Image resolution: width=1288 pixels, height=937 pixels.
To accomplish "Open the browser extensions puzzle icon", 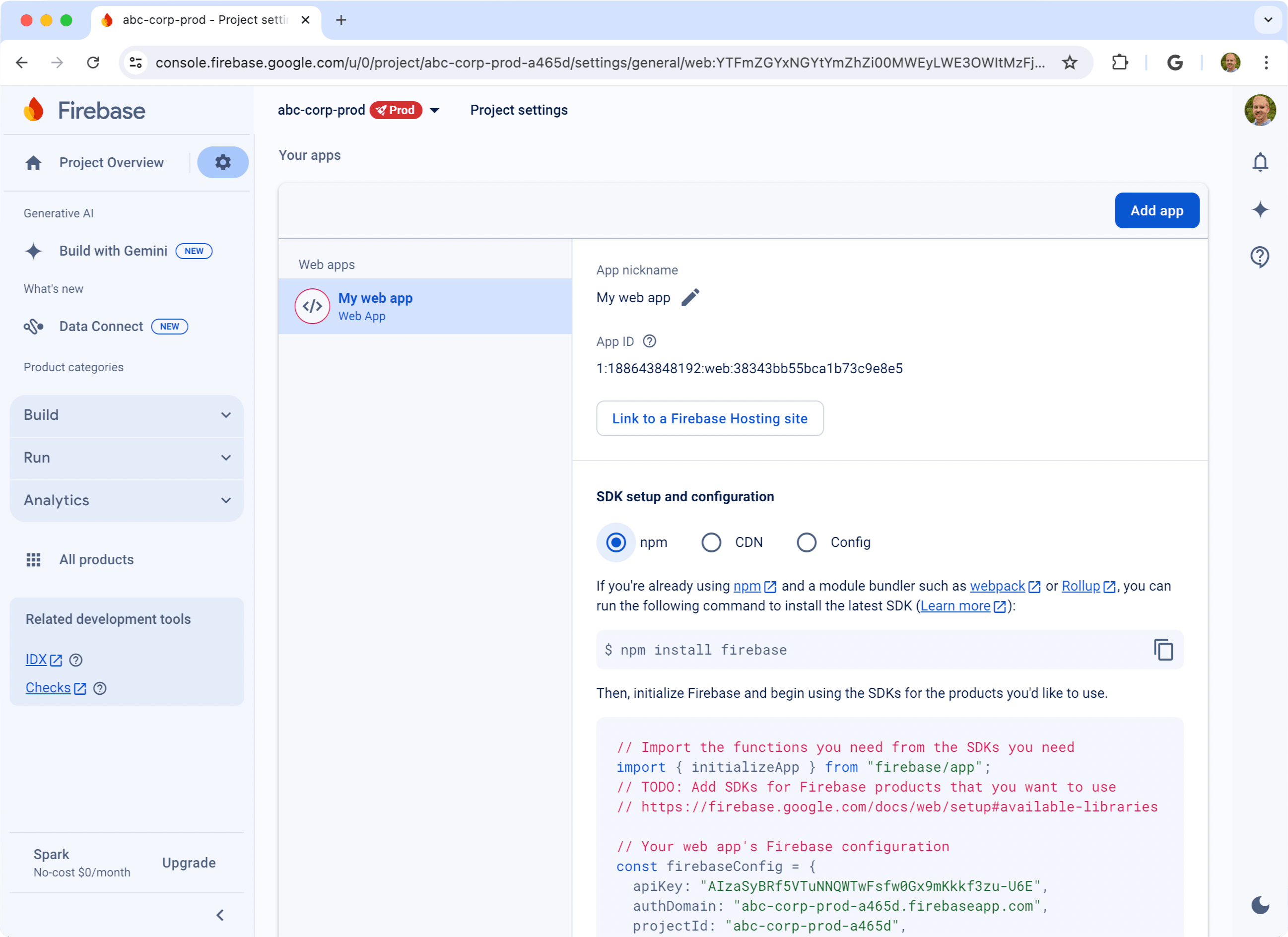I will pyautogui.click(x=1119, y=63).
